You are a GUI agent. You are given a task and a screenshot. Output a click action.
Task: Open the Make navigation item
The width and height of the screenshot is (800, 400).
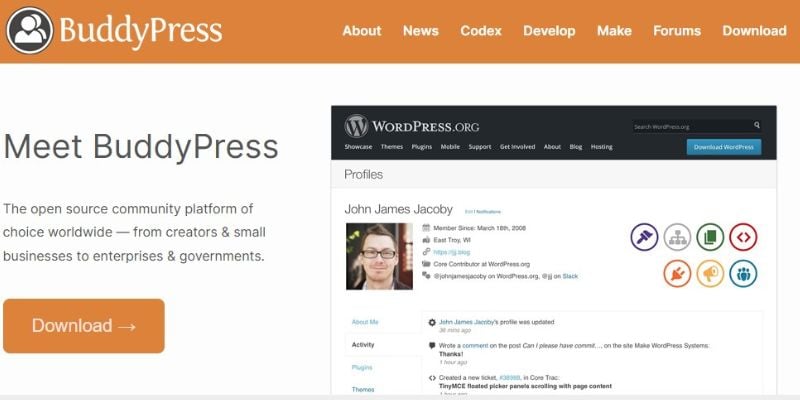pos(614,31)
